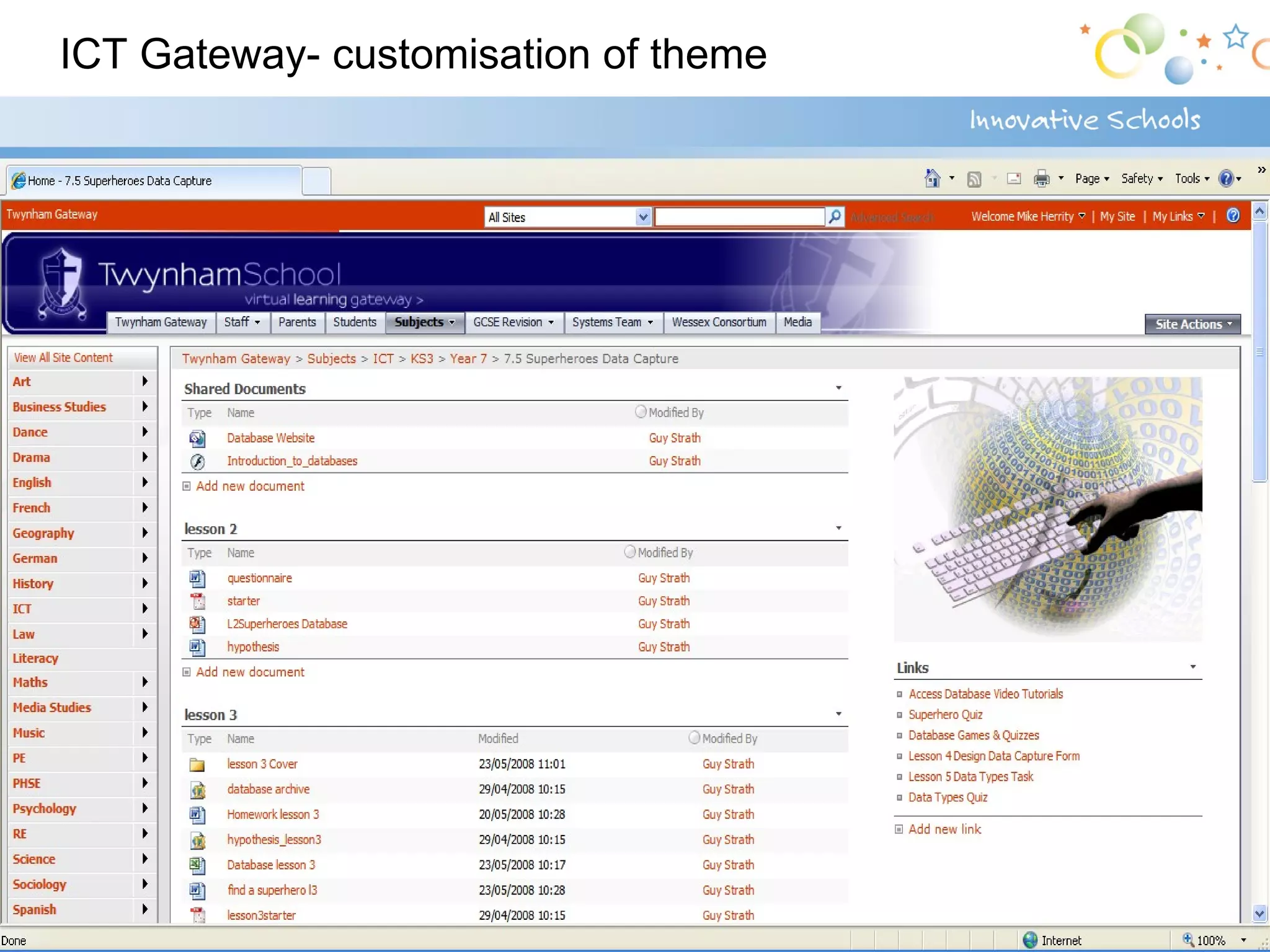
Task: Click the PDF icon beside starter
Action: [x=197, y=601]
